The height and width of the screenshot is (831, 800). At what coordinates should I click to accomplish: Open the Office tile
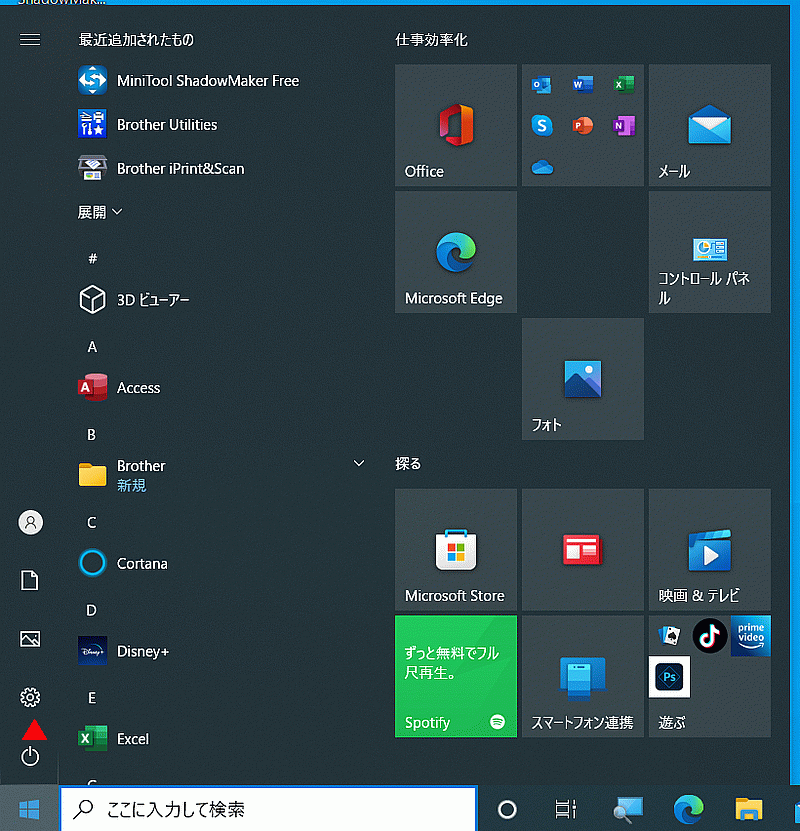[x=456, y=126]
